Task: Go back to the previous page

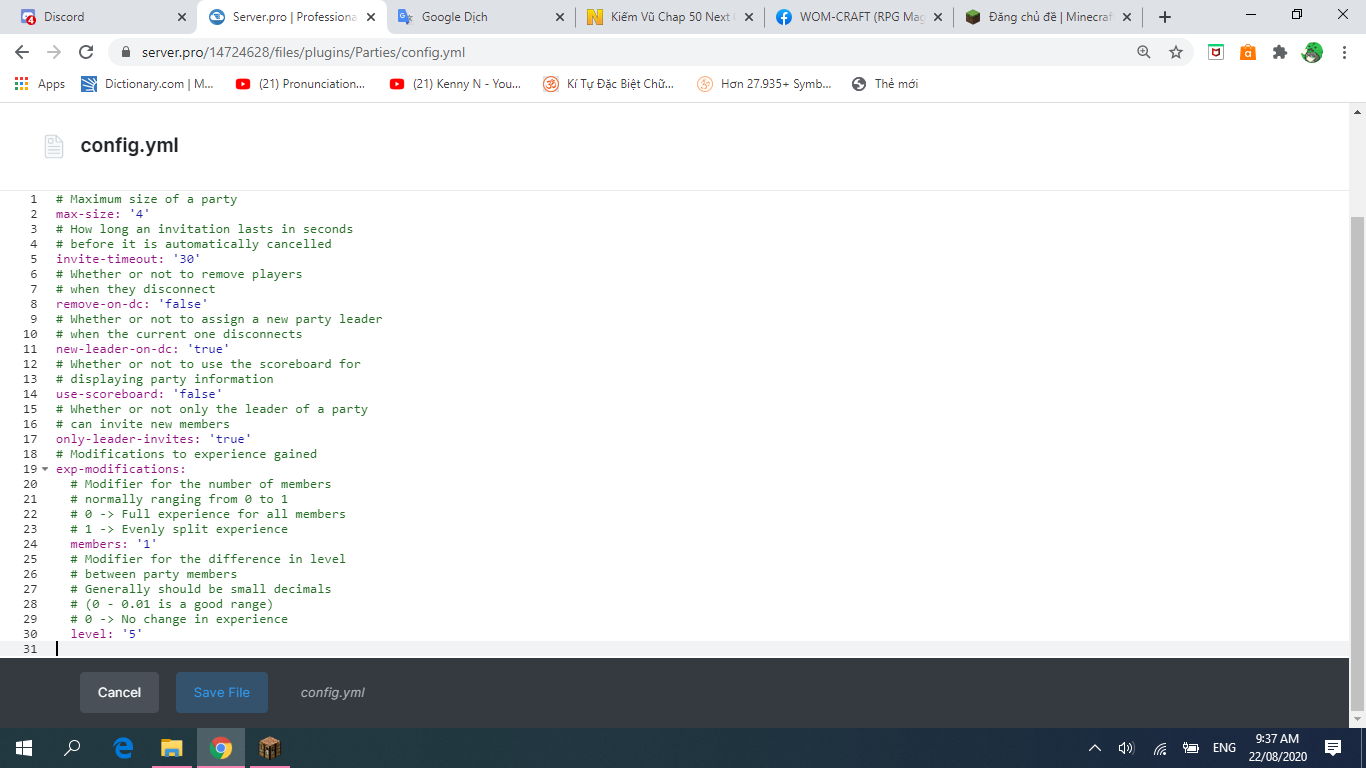Action: tap(22, 52)
